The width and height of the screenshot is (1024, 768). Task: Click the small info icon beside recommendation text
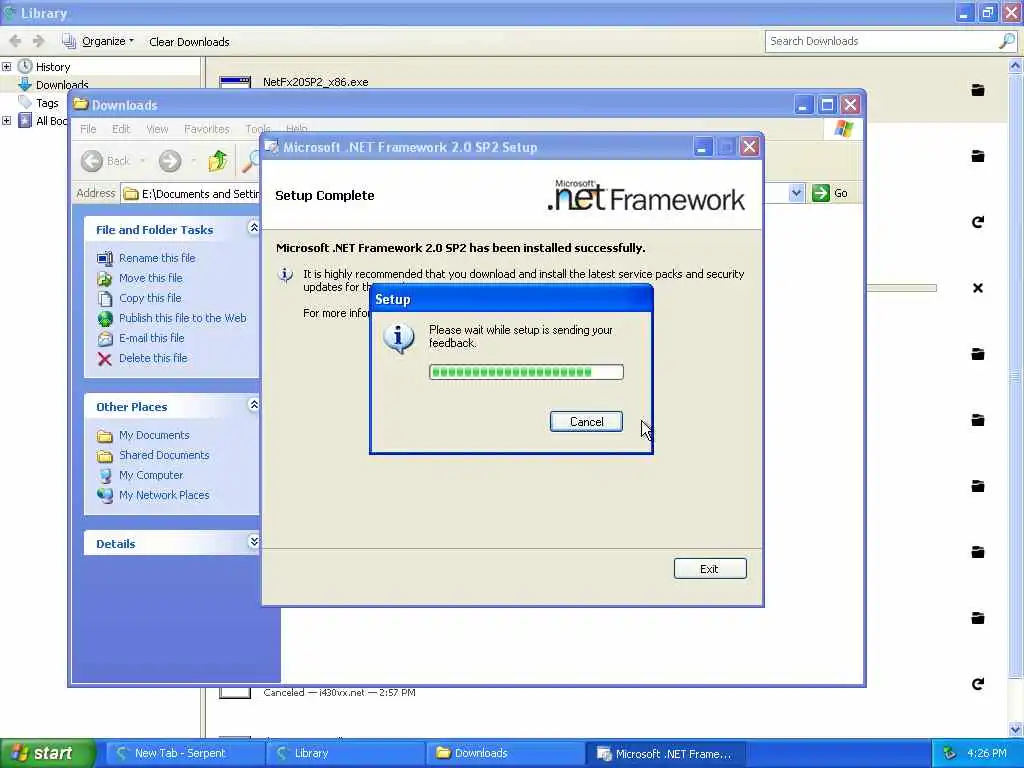pyautogui.click(x=285, y=274)
